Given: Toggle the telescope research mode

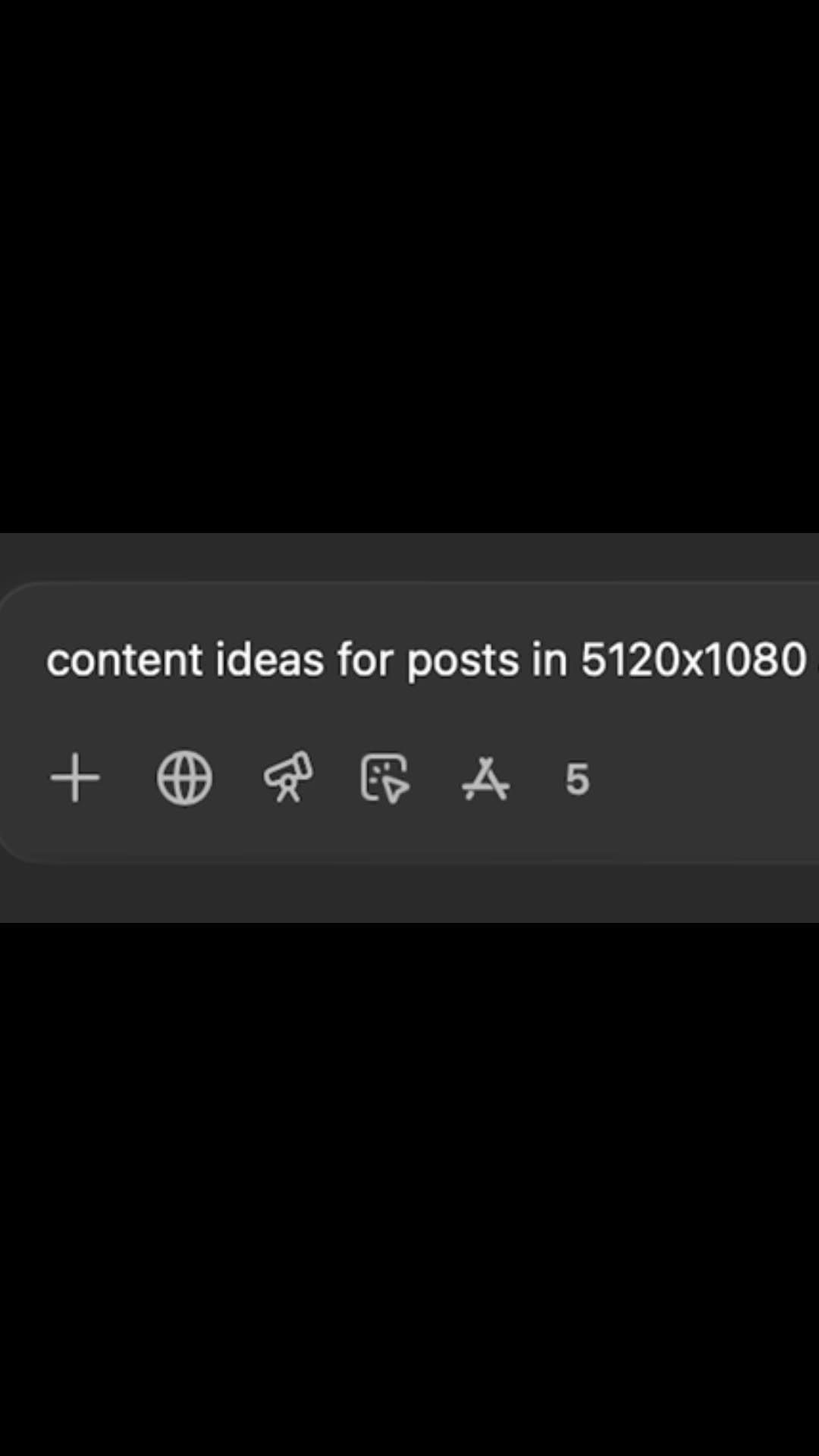Looking at the screenshot, I should click(288, 777).
